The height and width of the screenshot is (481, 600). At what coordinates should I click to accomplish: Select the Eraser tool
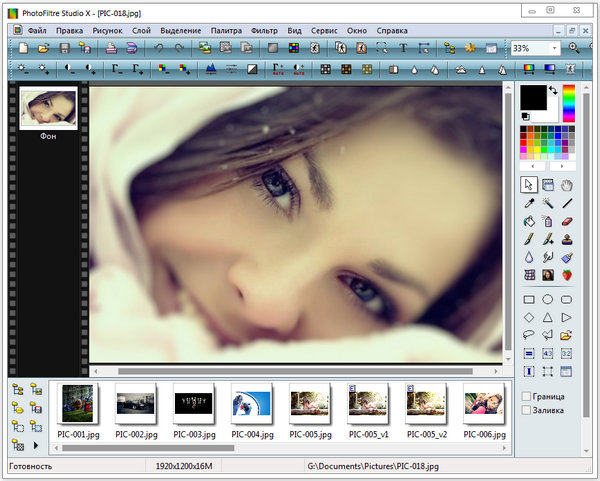[x=567, y=221]
